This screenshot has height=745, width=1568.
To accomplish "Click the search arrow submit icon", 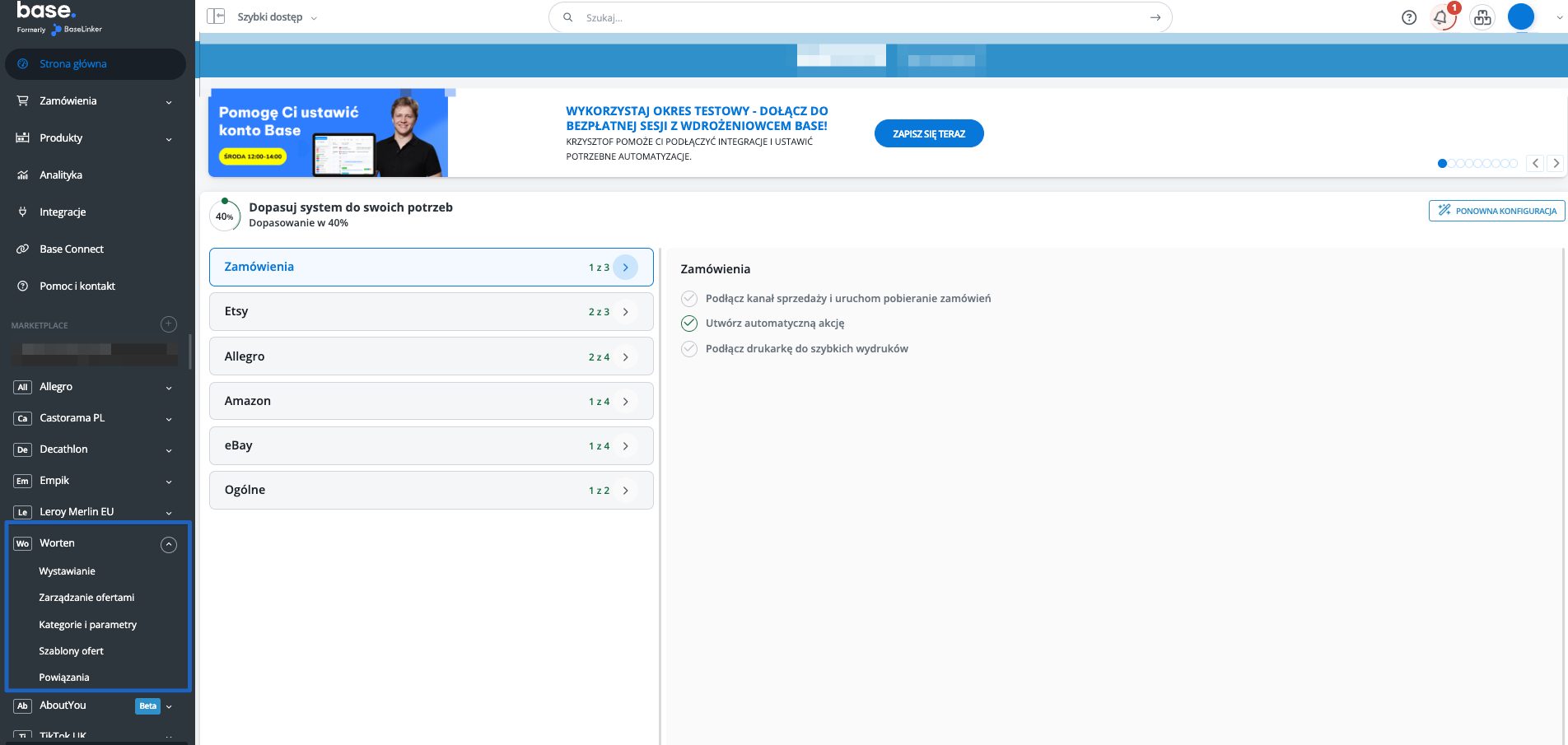I will pyautogui.click(x=1155, y=17).
